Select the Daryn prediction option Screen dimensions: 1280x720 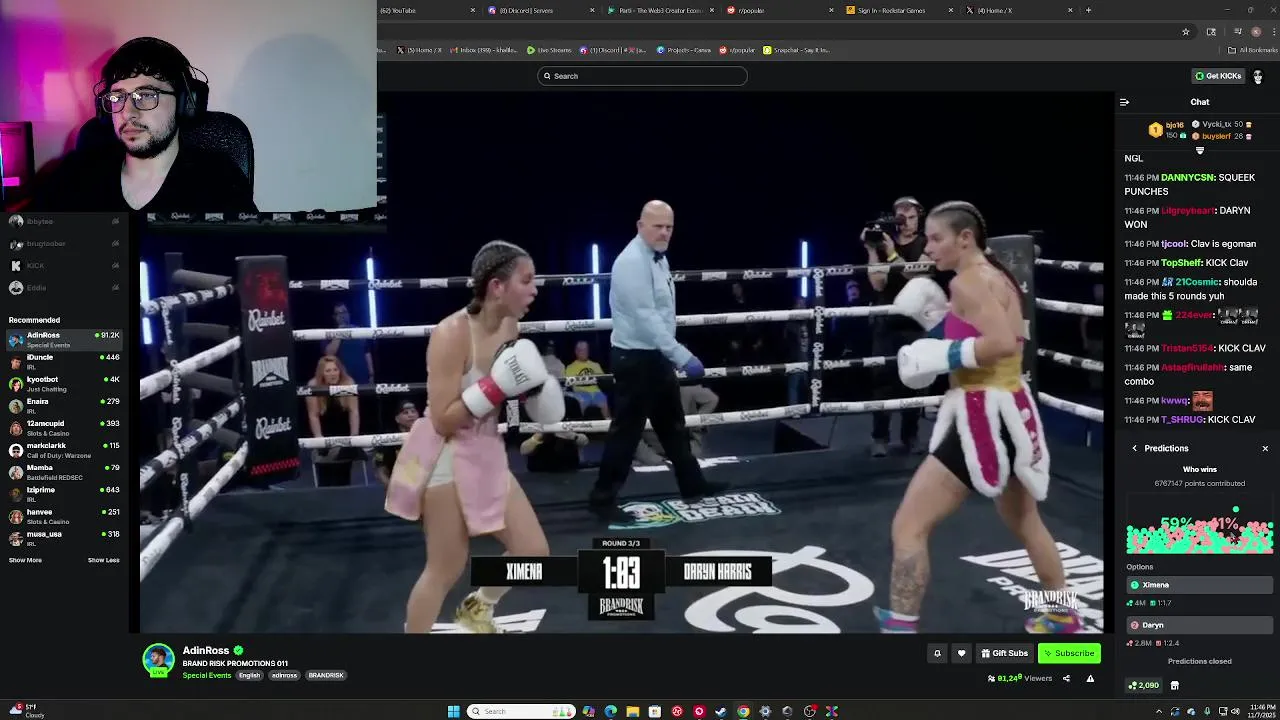click(1199, 625)
